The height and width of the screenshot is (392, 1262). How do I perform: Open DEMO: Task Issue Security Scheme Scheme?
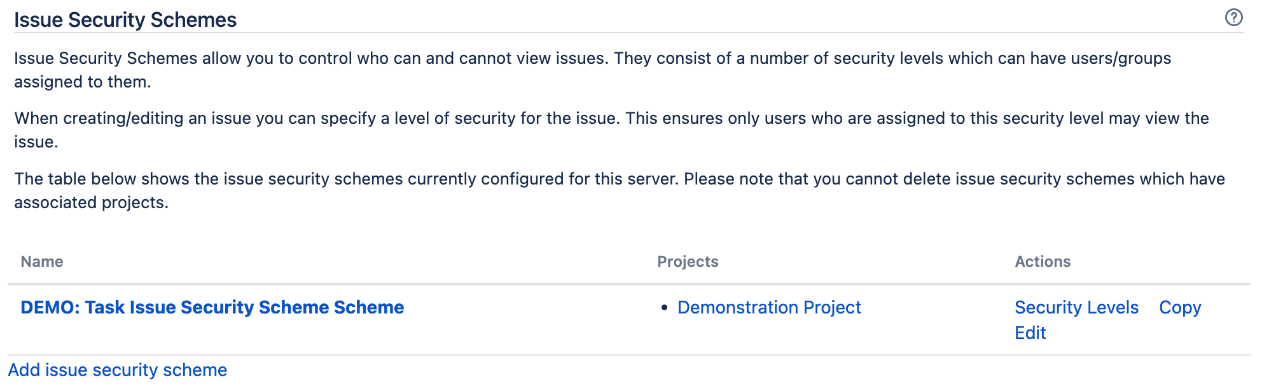point(212,307)
